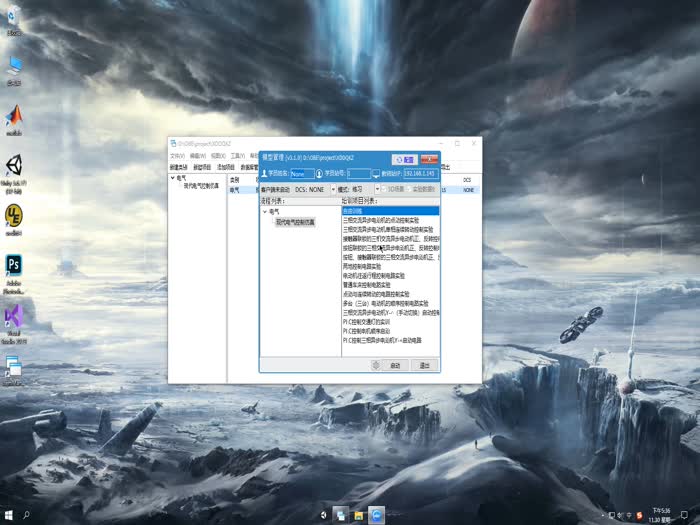Click the 配置 button in dialog header
This screenshot has width=700, height=525.
tap(404, 158)
